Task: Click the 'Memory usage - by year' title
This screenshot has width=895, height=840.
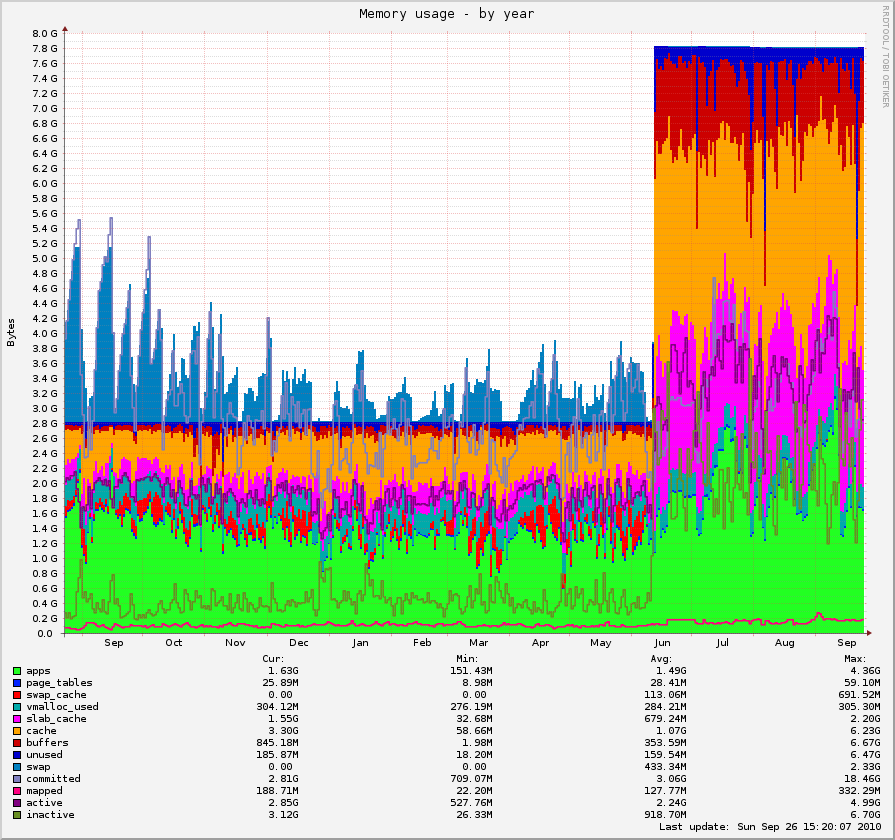Action: click(x=447, y=14)
